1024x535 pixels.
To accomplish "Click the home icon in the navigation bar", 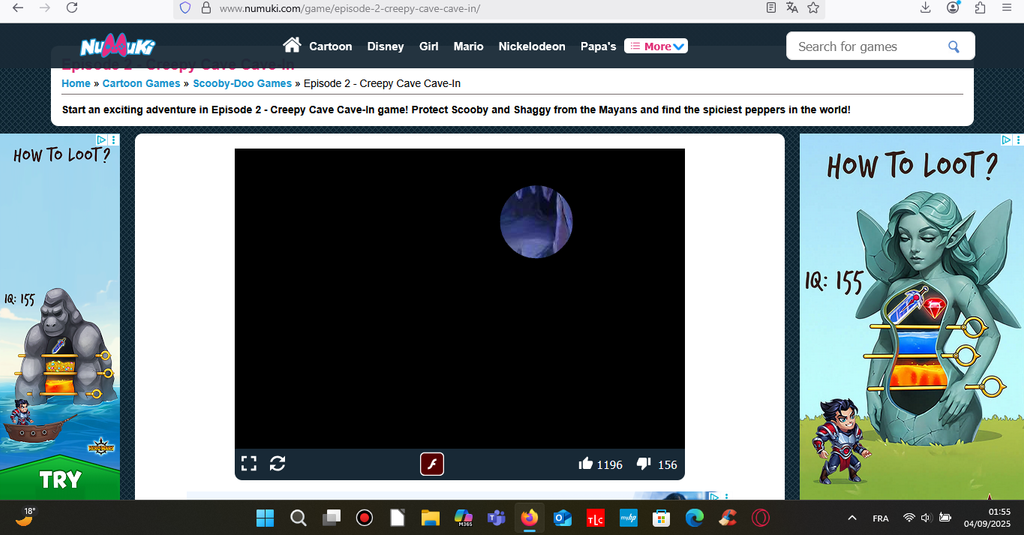I will pos(292,45).
